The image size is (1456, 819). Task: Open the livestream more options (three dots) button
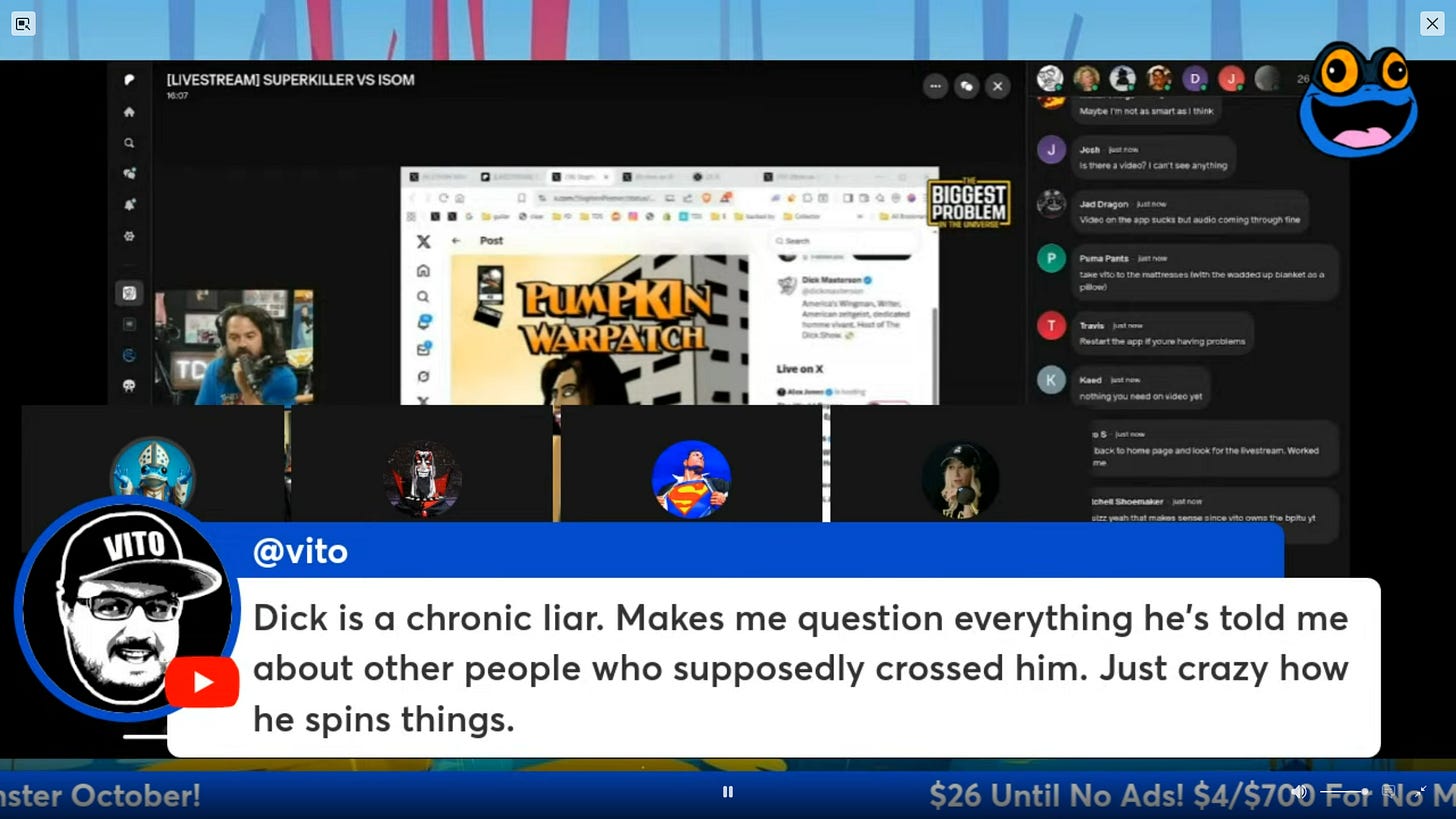tap(935, 86)
